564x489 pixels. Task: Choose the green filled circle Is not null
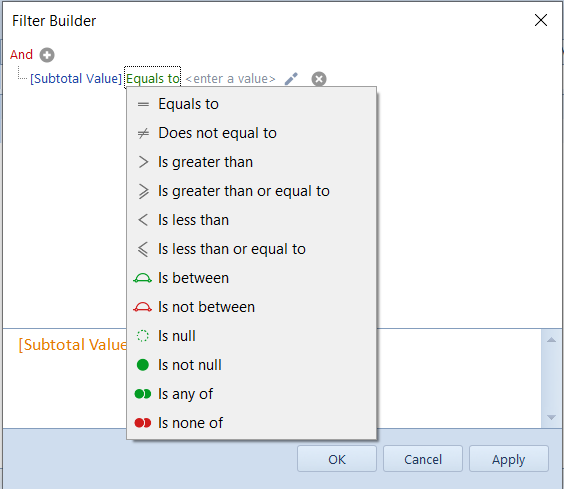coord(142,365)
